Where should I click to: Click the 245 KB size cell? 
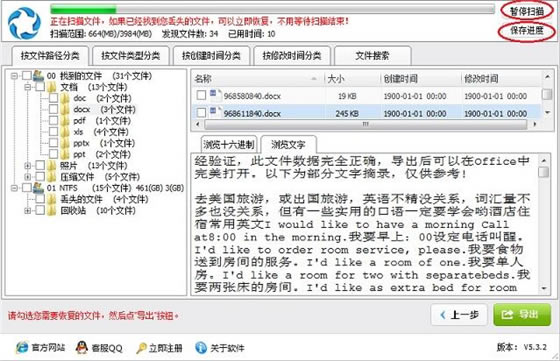coord(347,114)
